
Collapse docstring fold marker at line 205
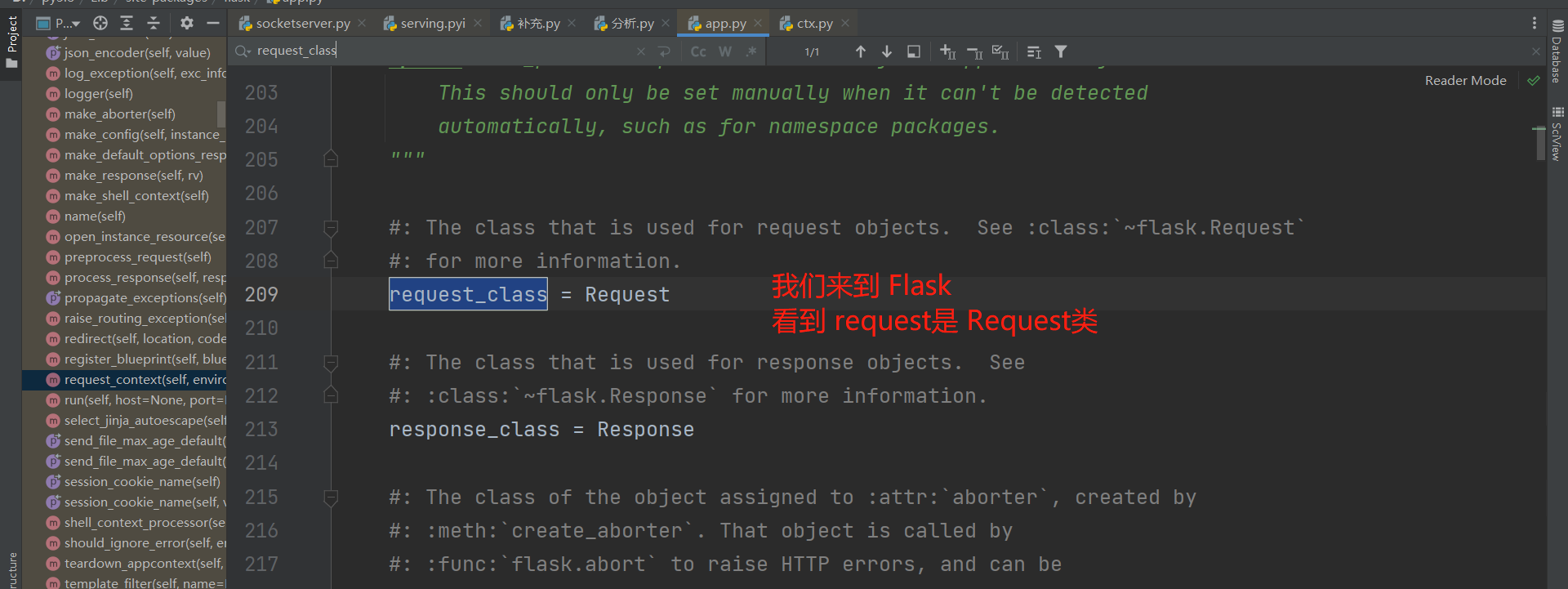331,158
